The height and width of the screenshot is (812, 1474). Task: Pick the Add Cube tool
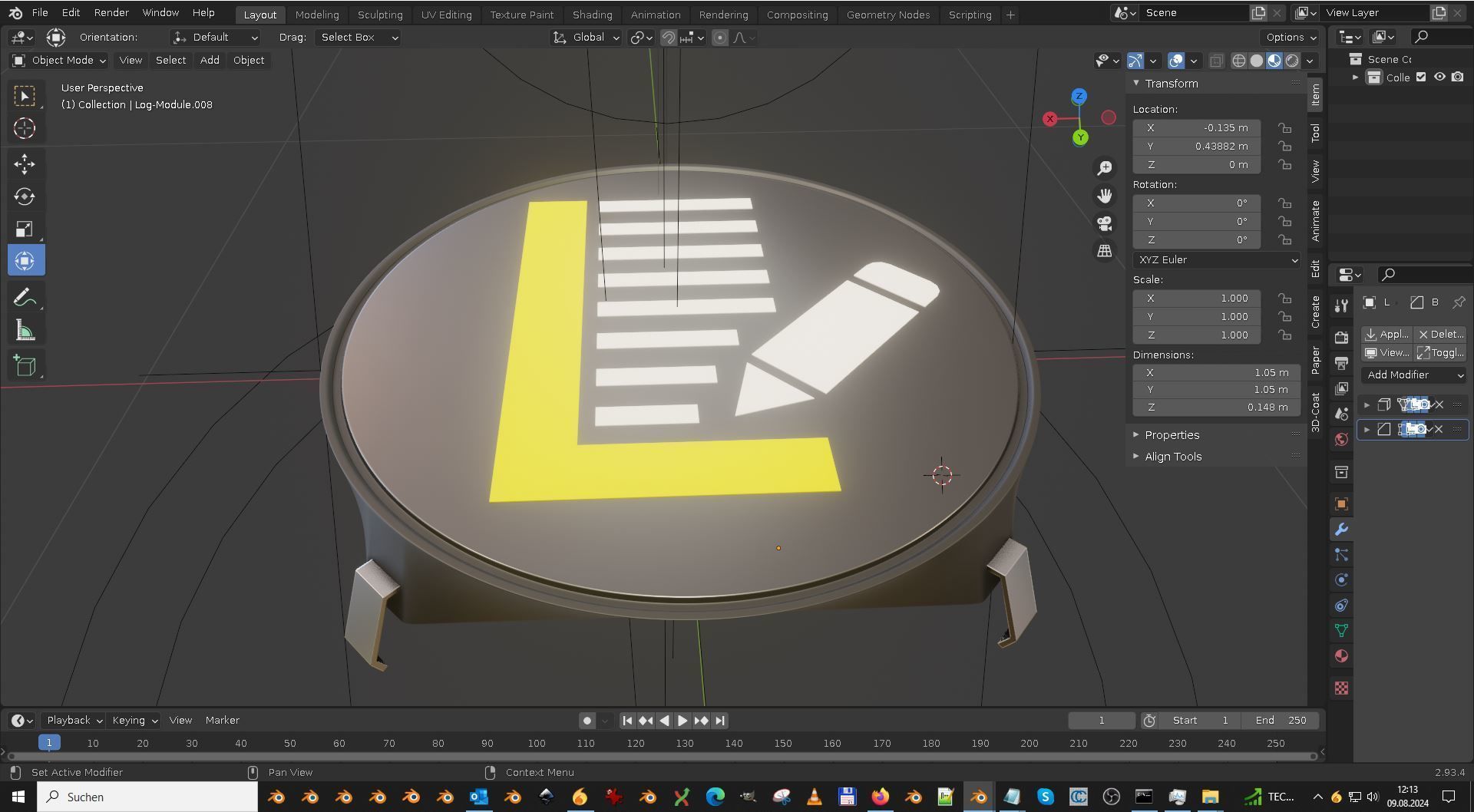click(25, 365)
